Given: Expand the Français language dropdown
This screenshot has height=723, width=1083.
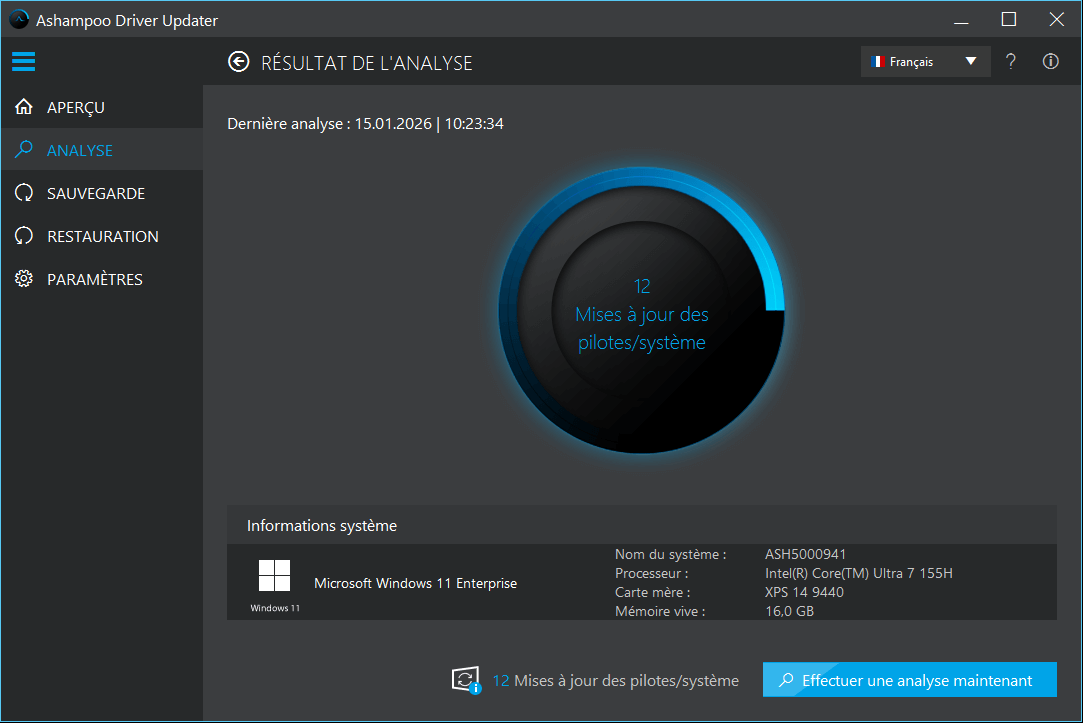Looking at the screenshot, I should click(x=969, y=61).
